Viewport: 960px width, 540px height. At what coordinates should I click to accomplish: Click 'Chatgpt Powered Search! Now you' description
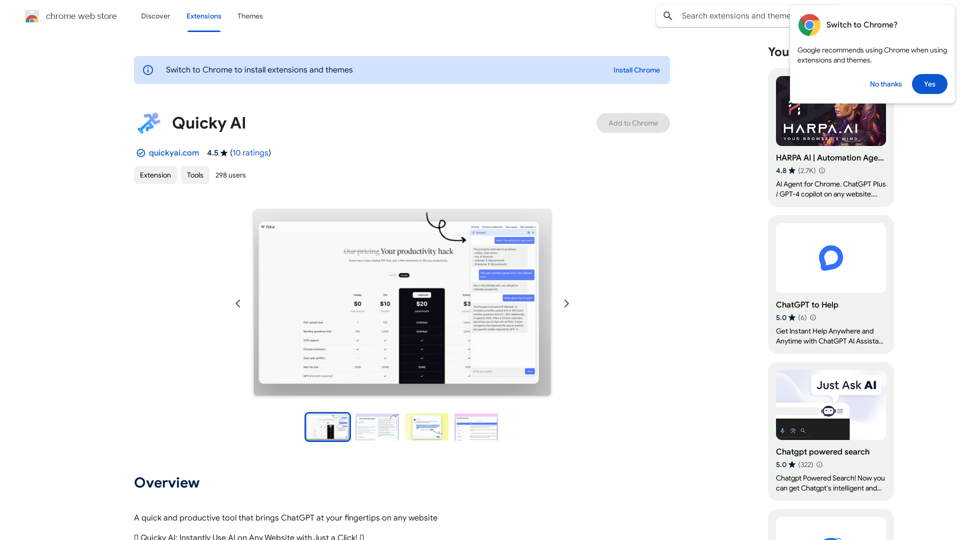pyautogui.click(x=830, y=483)
